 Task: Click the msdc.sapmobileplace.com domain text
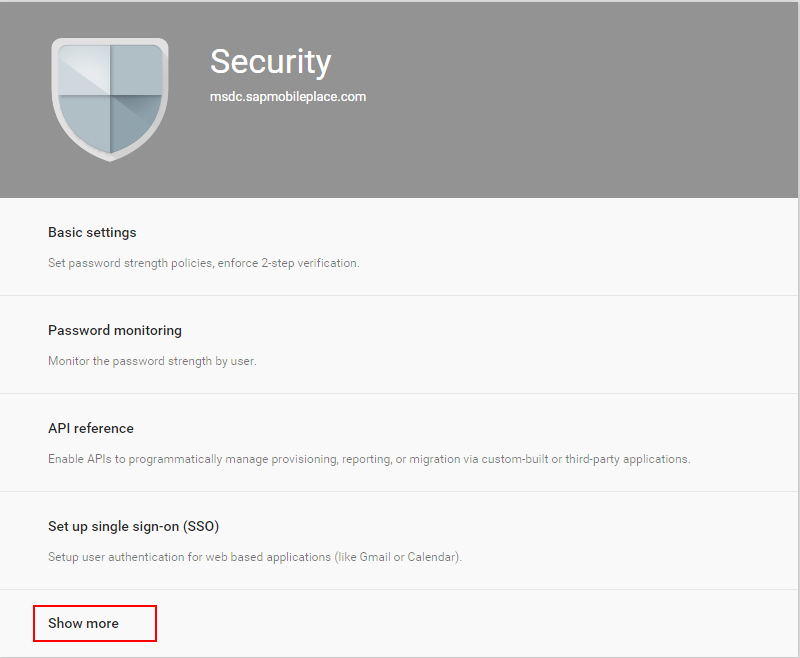pyautogui.click(x=288, y=96)
